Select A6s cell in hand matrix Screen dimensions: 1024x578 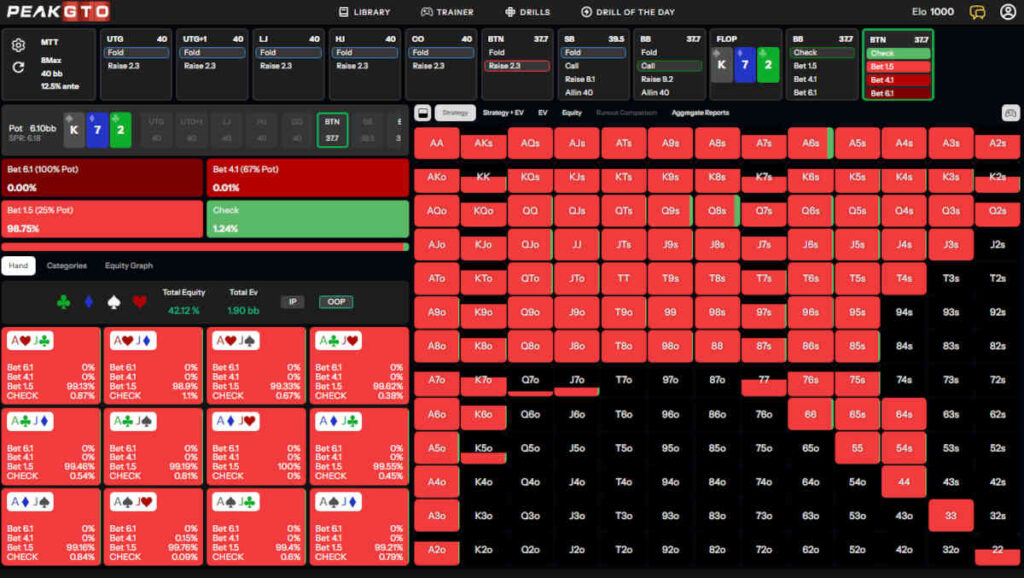810,143
